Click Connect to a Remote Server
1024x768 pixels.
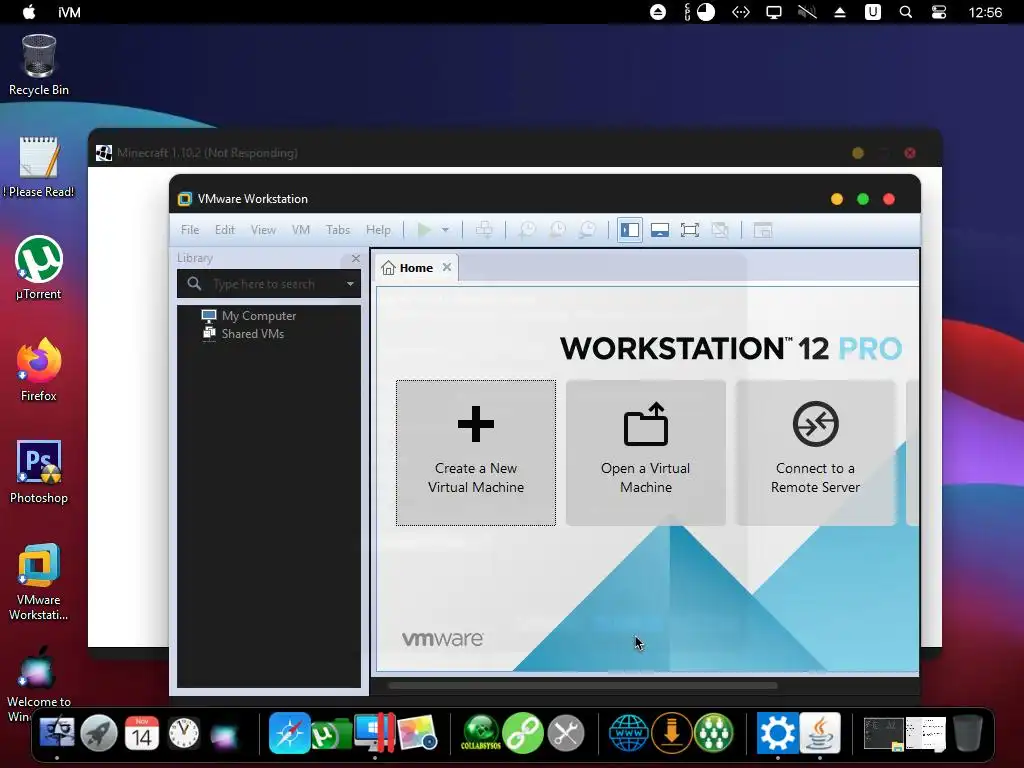pyautogui.click(x=815, y=453)
